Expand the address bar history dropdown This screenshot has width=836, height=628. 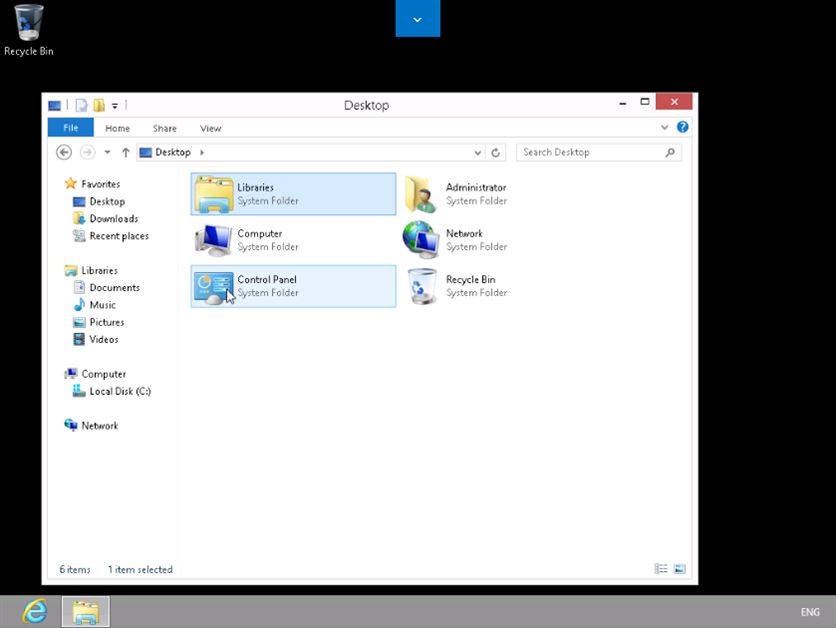[478, 153]
